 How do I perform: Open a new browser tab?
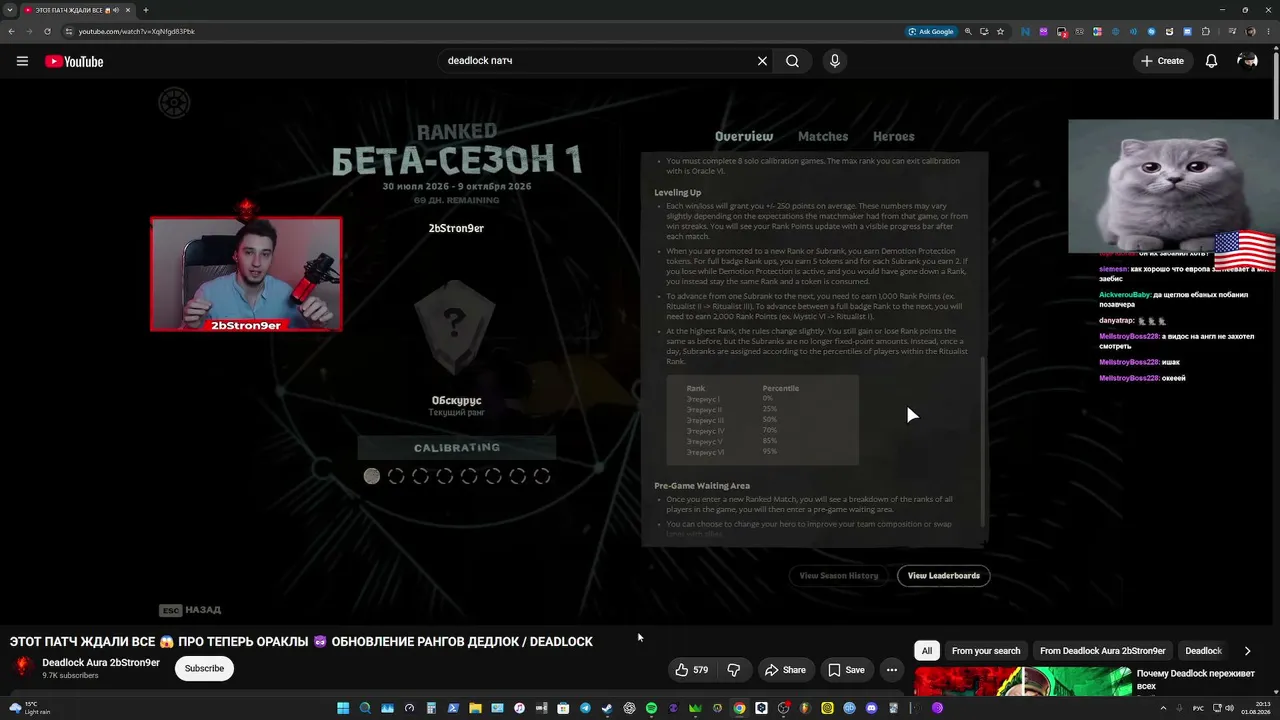145,10
